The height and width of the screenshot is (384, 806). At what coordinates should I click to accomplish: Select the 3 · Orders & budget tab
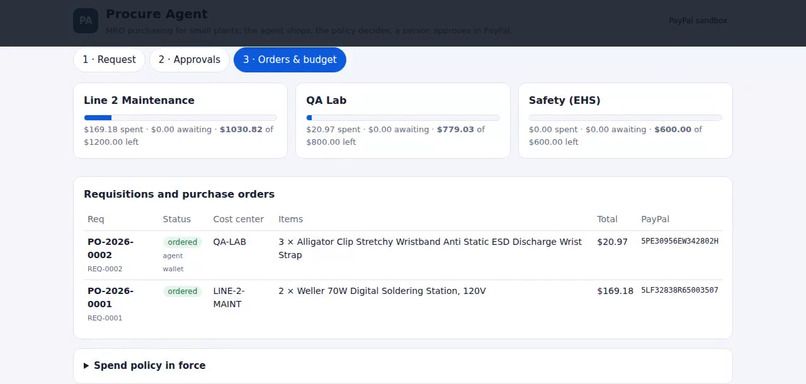tap(290, 60)
